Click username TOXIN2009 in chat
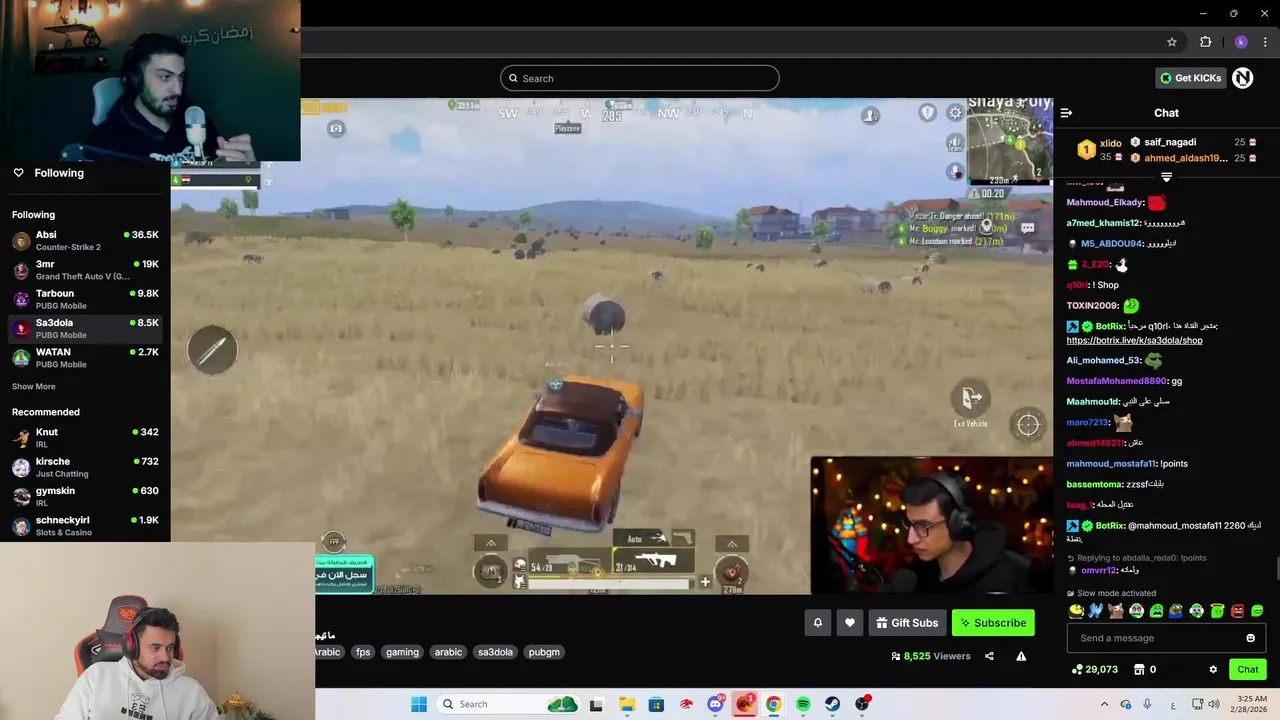This screenshot has width=1280, height=720. tap(1092, 305)
